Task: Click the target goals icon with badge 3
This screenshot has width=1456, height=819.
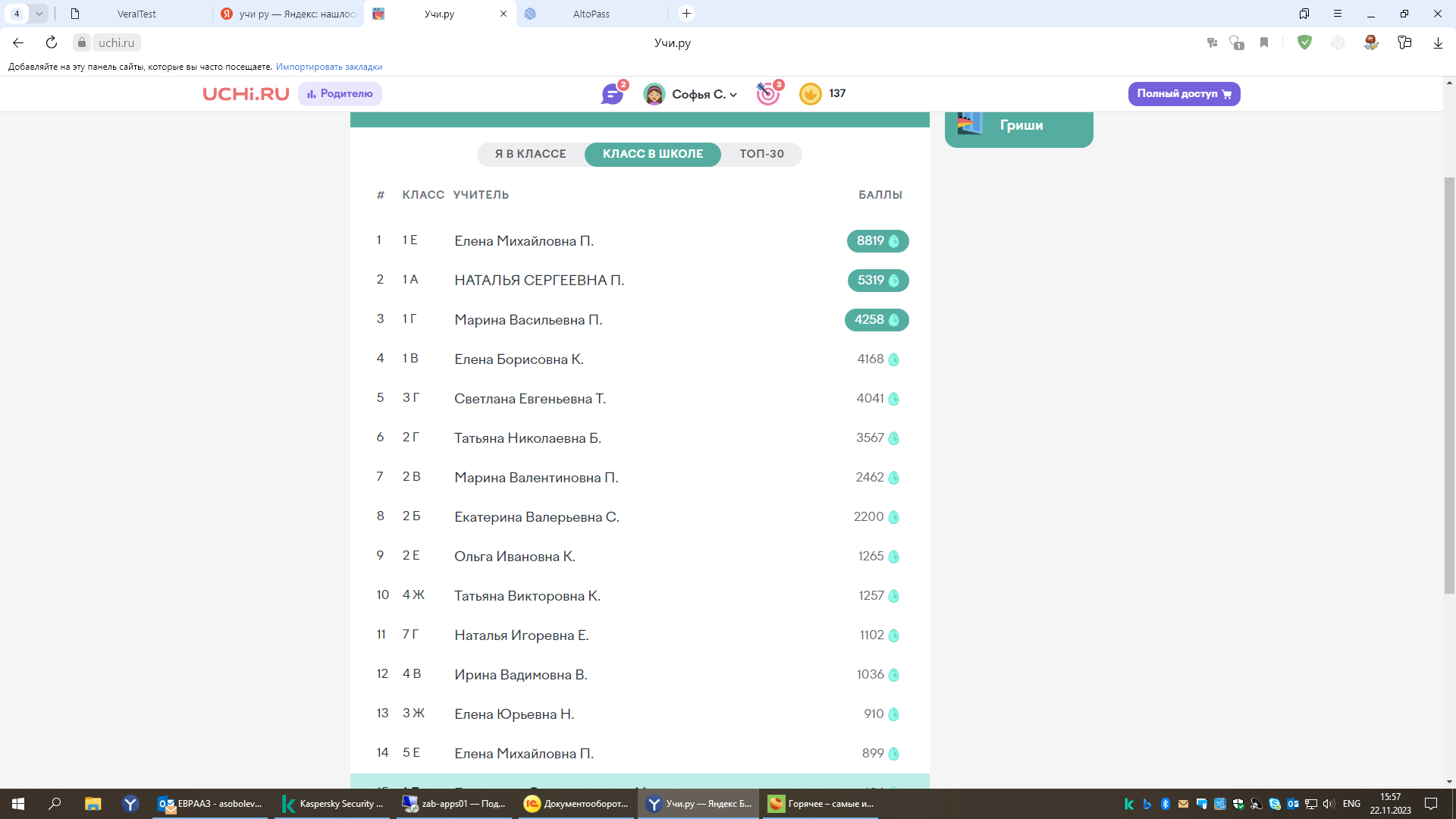Action: (x=768, y=94)
